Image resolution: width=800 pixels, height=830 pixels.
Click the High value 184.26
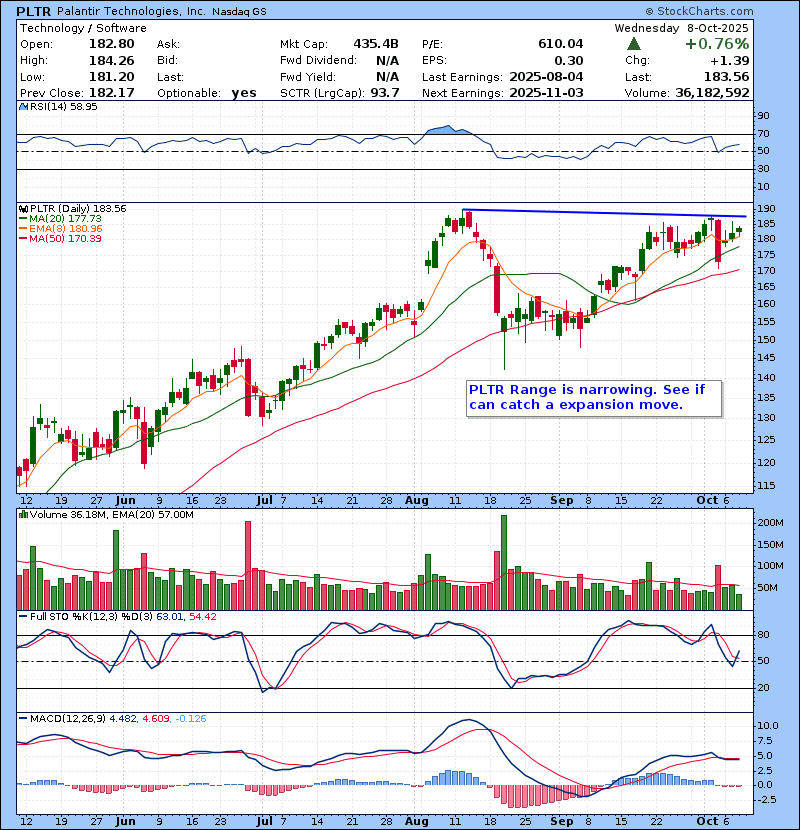[112, 60]
